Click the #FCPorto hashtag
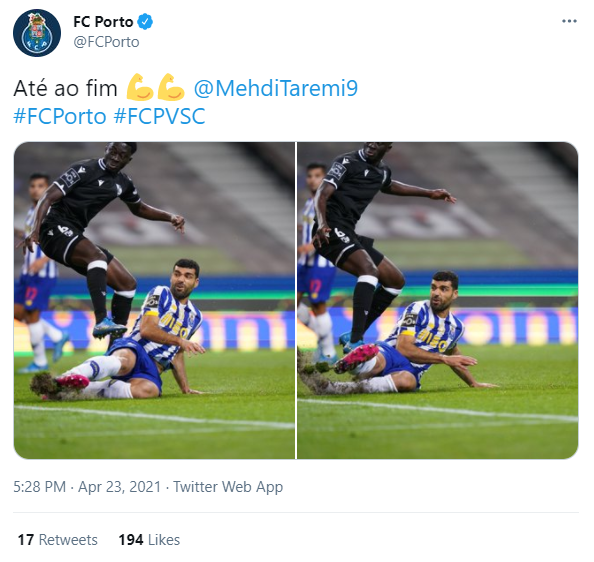594x562 pixels. click(60, 116)
